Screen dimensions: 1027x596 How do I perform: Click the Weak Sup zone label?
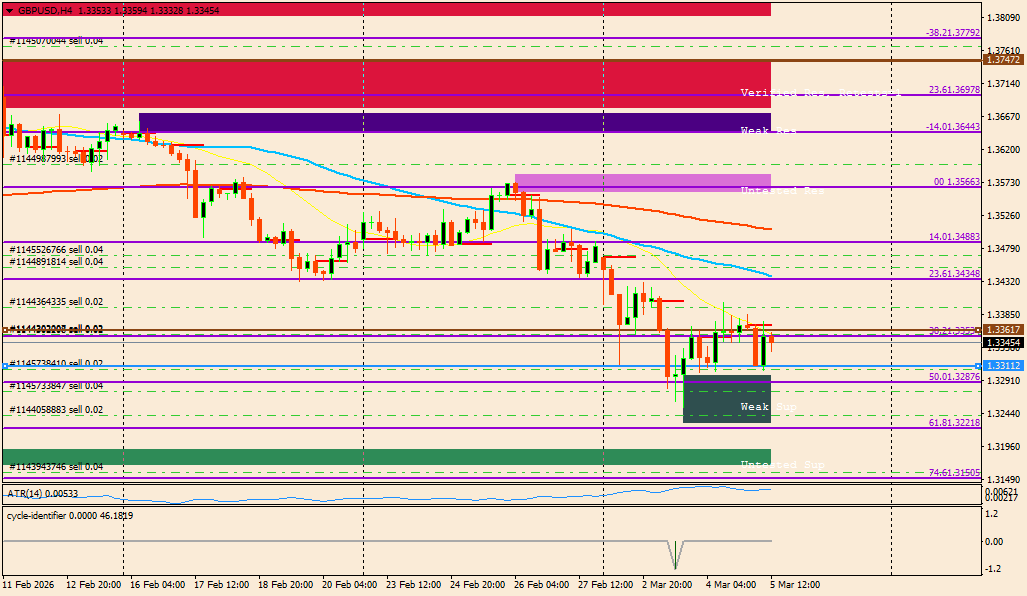768,407
